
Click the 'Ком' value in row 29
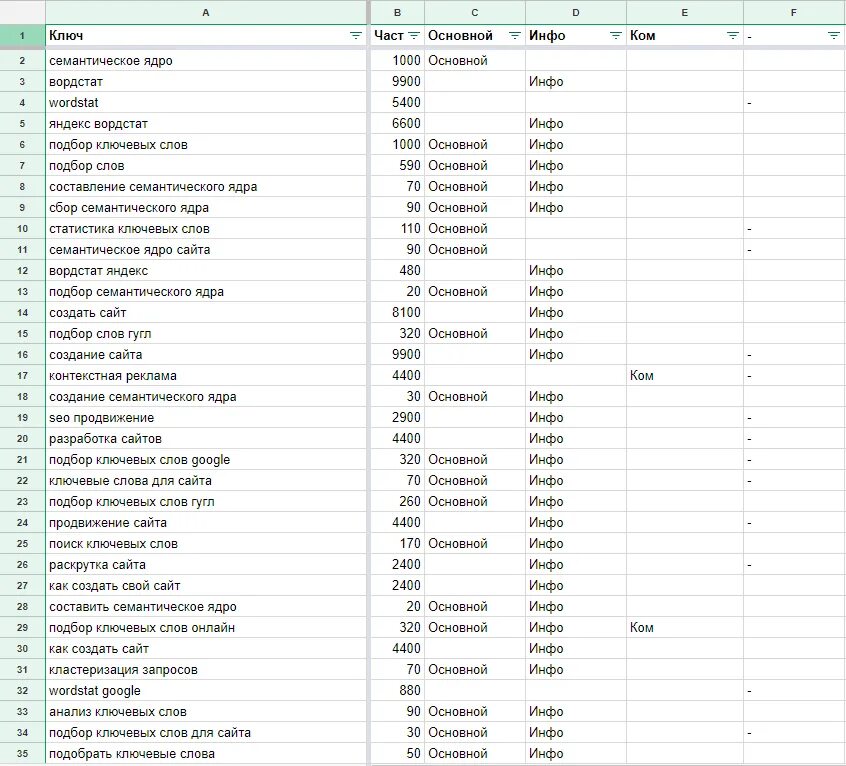pos(642,628)
